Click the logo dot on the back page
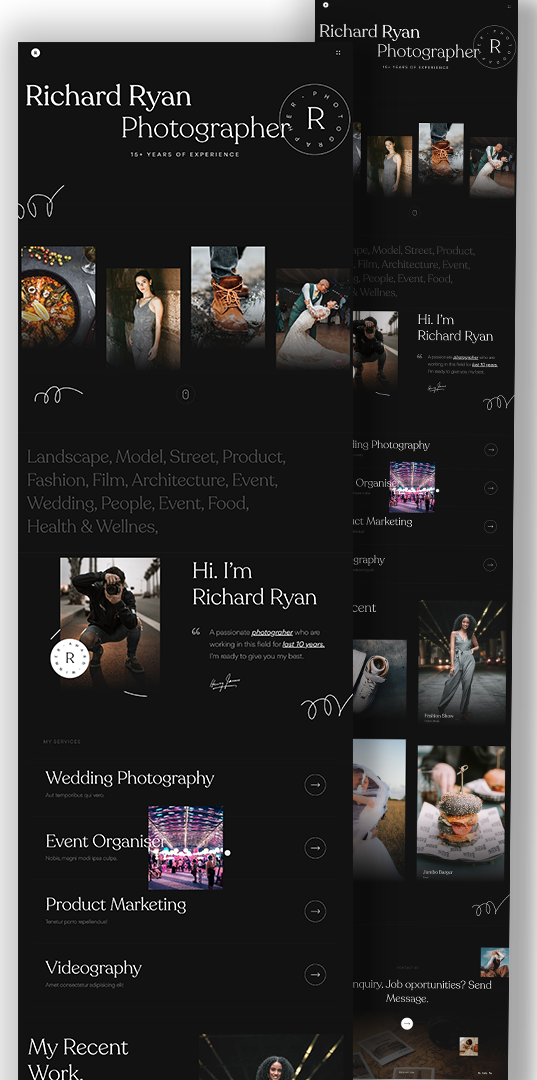The height and width of the screenshot is (1080, 537). click(x=326, y=4)
